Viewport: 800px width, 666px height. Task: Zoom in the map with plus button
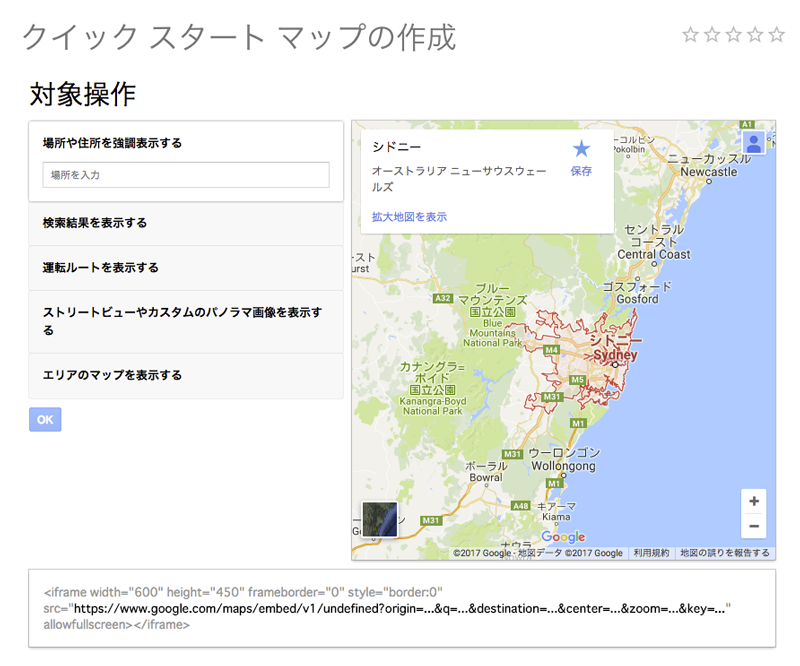(754, 501)
